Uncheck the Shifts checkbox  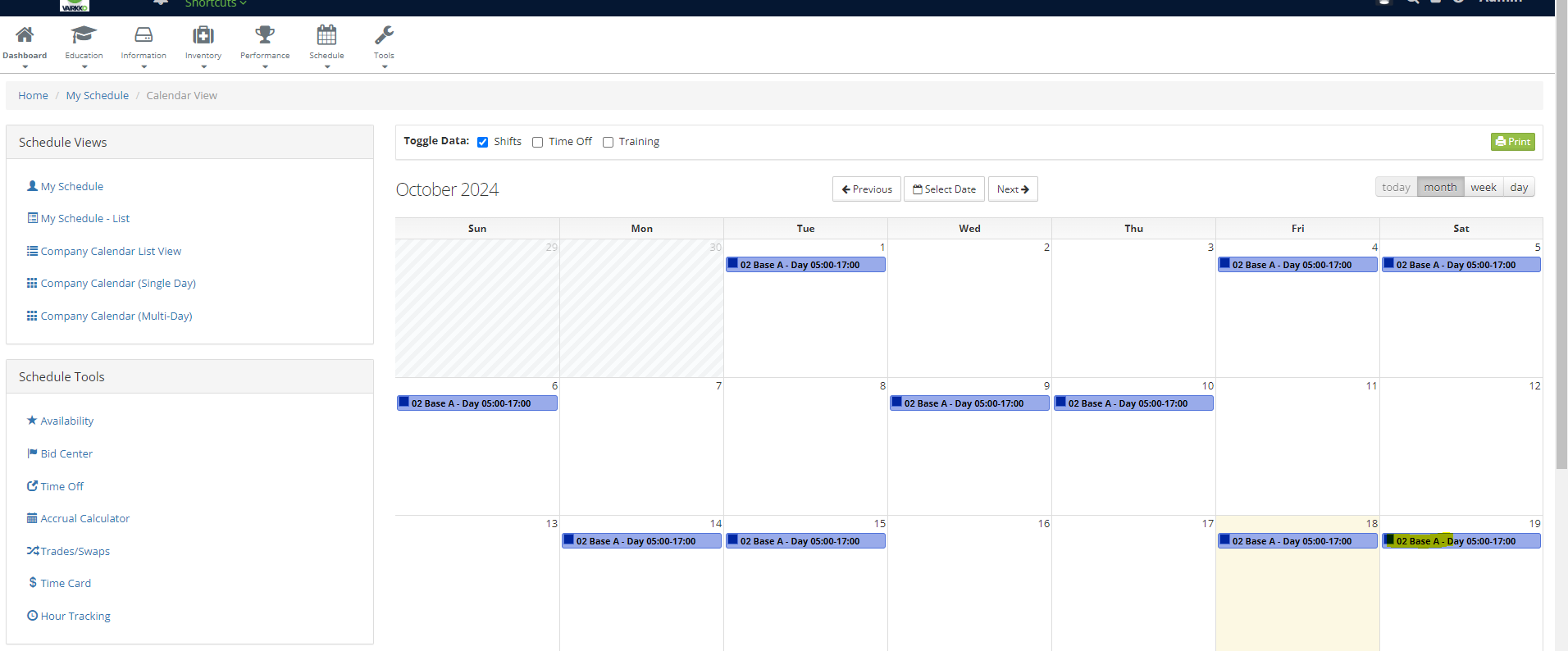[483, 142]
